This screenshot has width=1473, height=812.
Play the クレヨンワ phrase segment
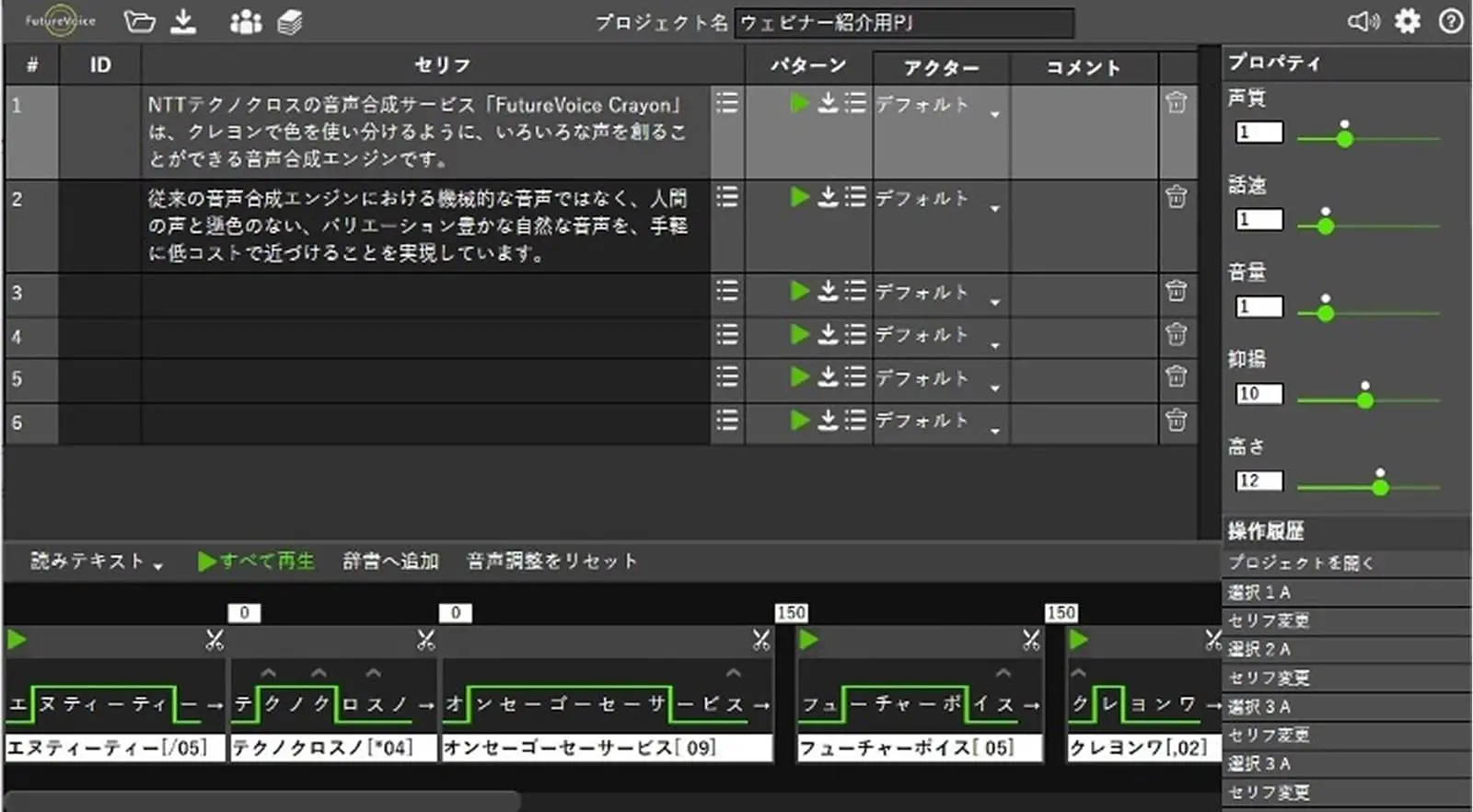[x=1079, y=639]
